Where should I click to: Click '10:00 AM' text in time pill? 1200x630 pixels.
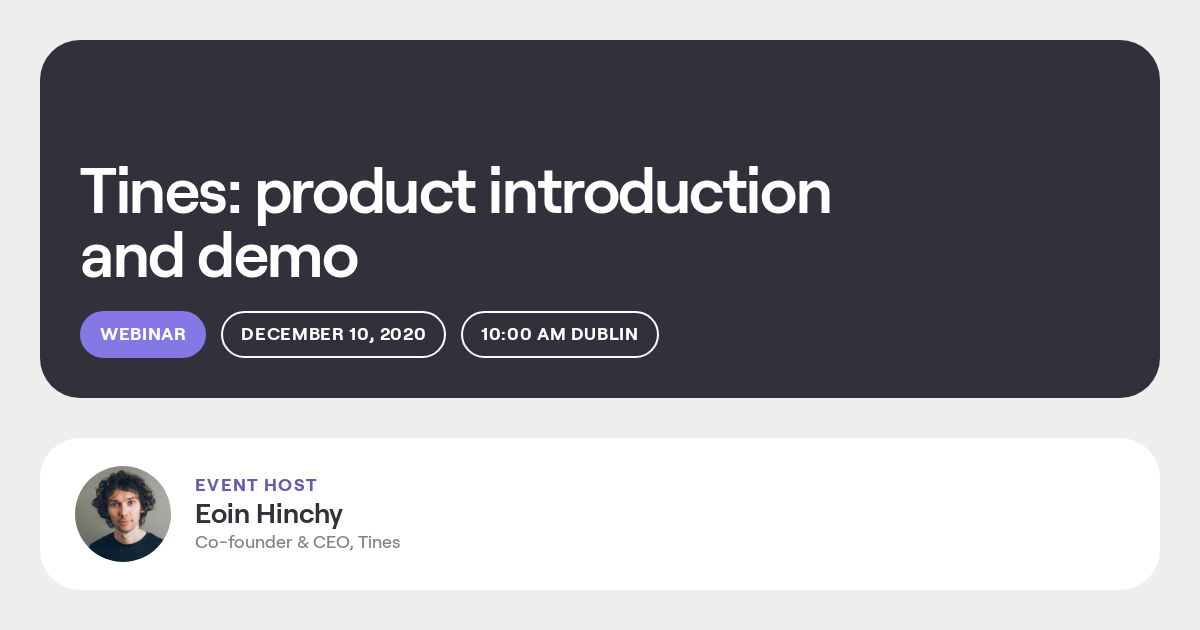point(523,334)
